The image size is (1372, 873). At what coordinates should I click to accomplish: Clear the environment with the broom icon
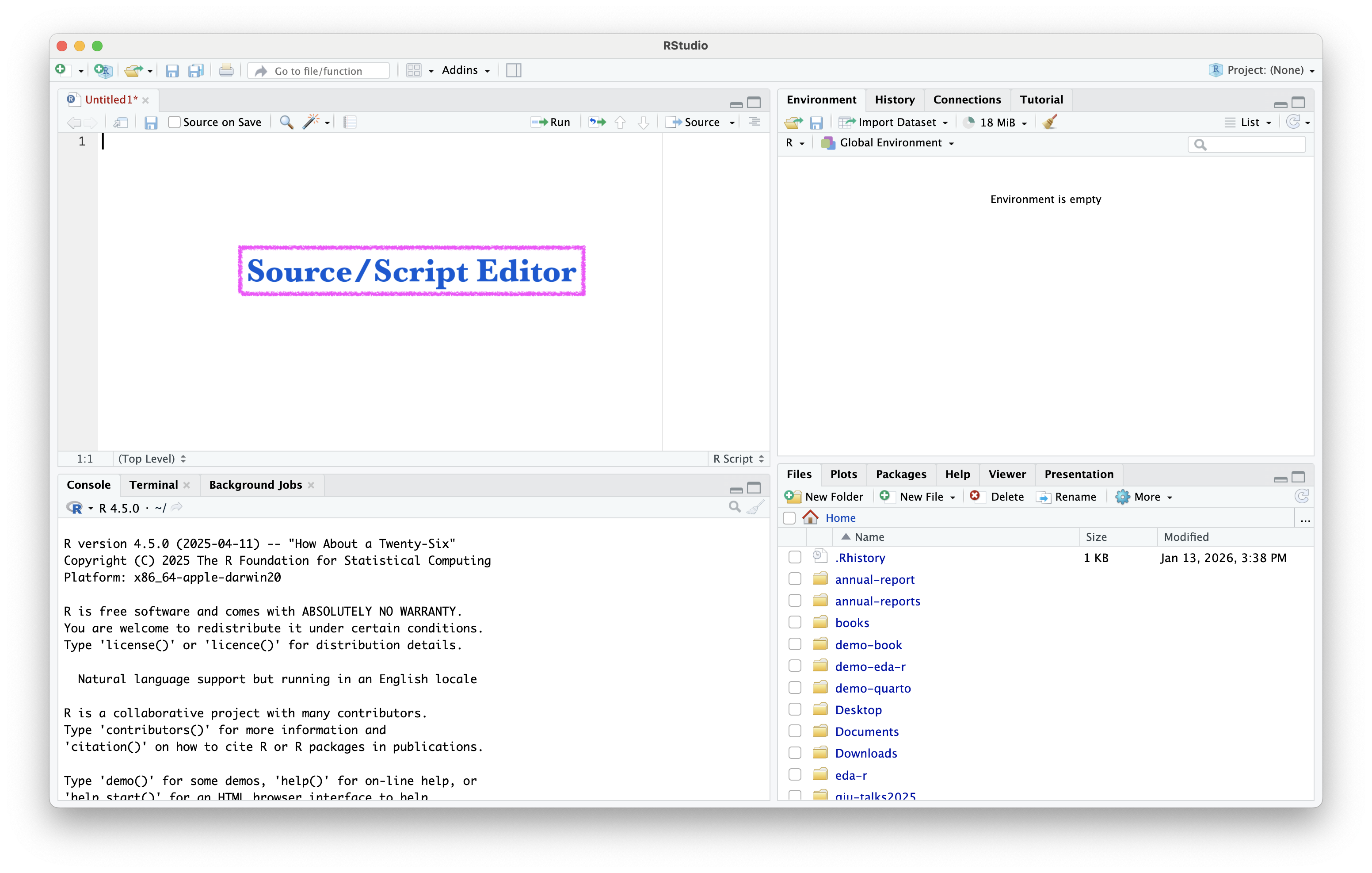pos(1049,122)
